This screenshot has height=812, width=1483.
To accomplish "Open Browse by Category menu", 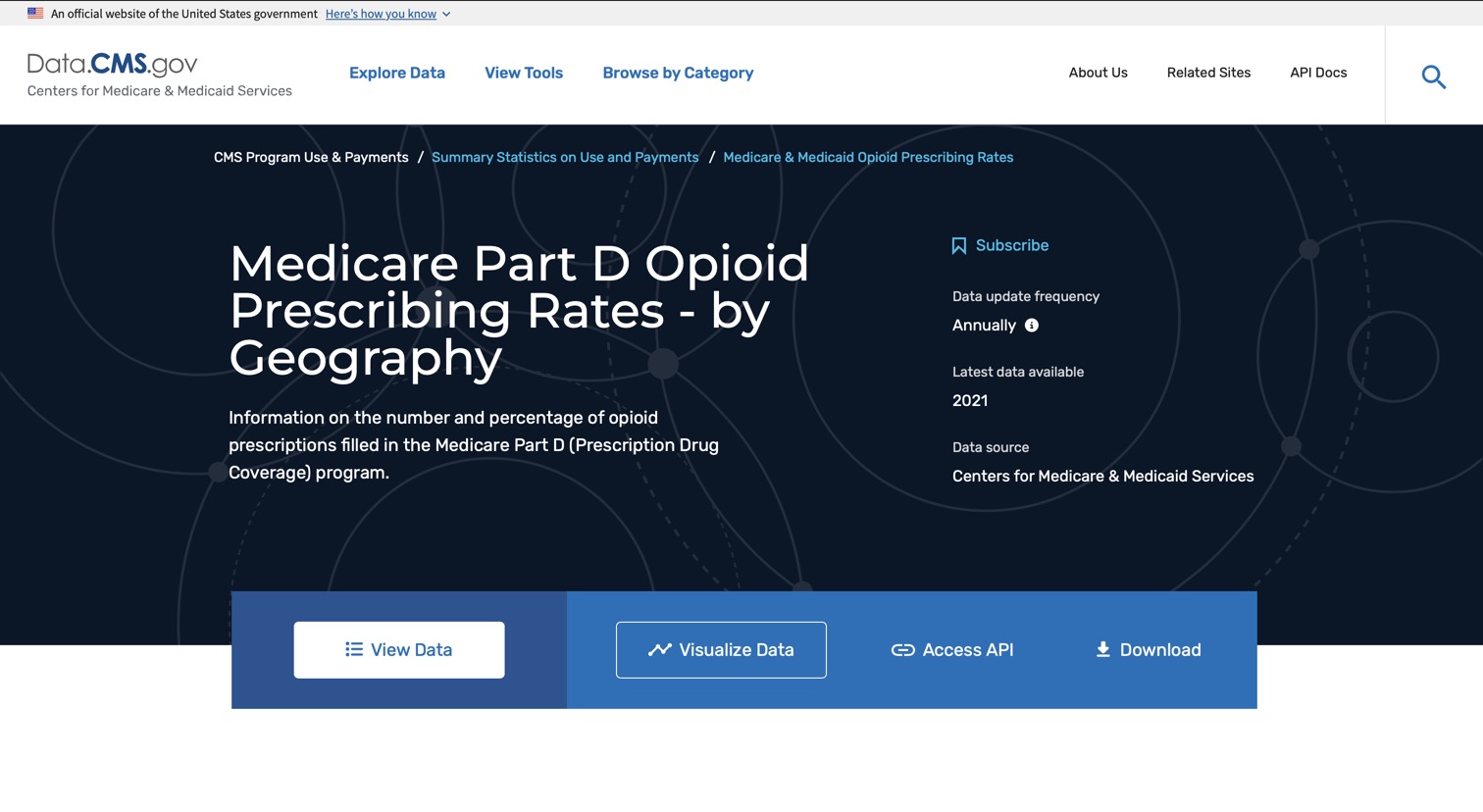I will (x=678, y=73).
